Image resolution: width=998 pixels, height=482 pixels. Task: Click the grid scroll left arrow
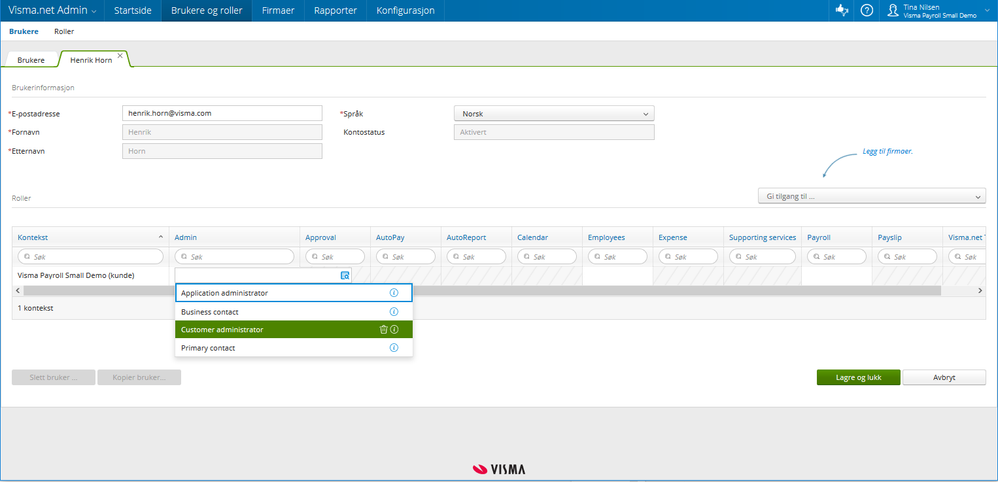[x=17, y=290]
